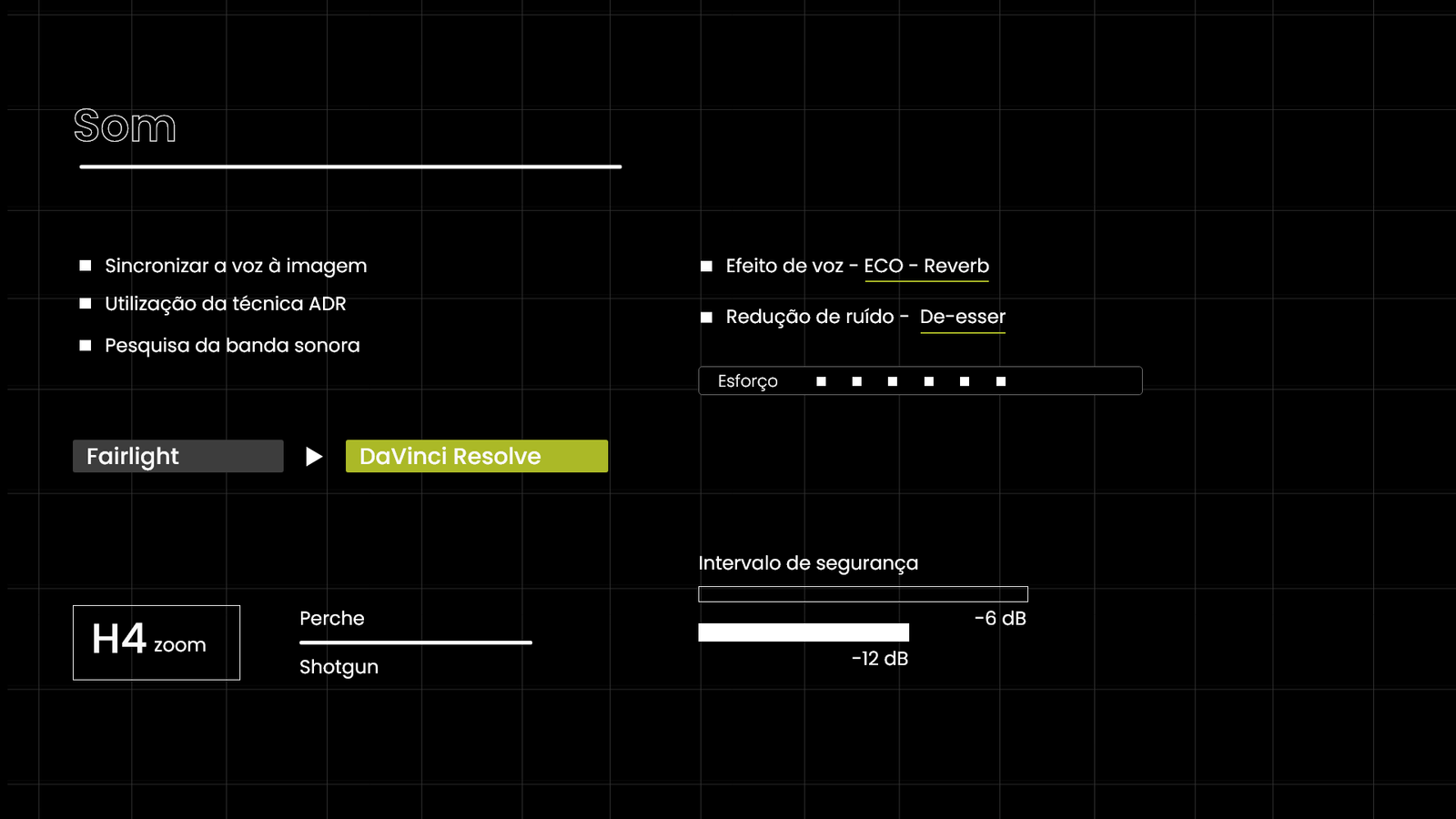Image resolution: width=1456 pixels, height=819 pixels.
Task: Click the Intervalo de segurança label
Action: pos(808,563)
